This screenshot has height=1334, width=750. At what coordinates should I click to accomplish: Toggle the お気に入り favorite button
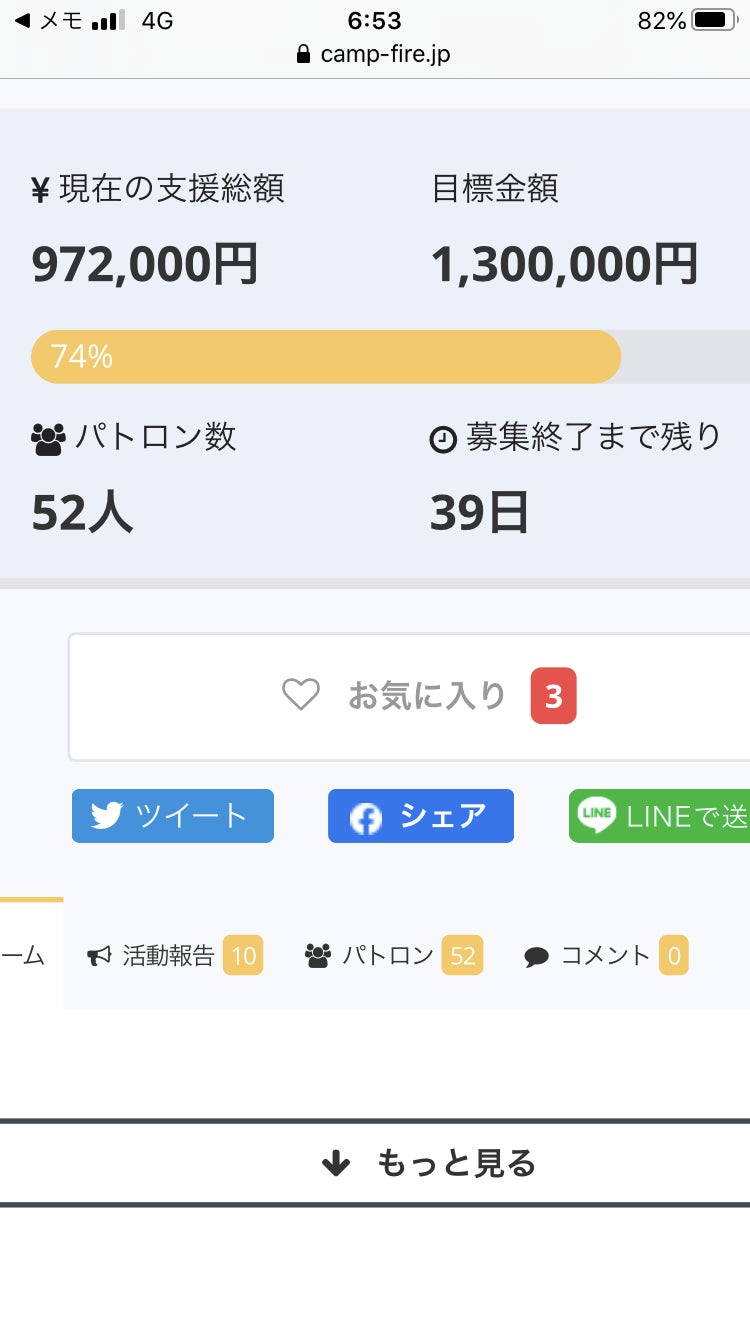[425, 696]
